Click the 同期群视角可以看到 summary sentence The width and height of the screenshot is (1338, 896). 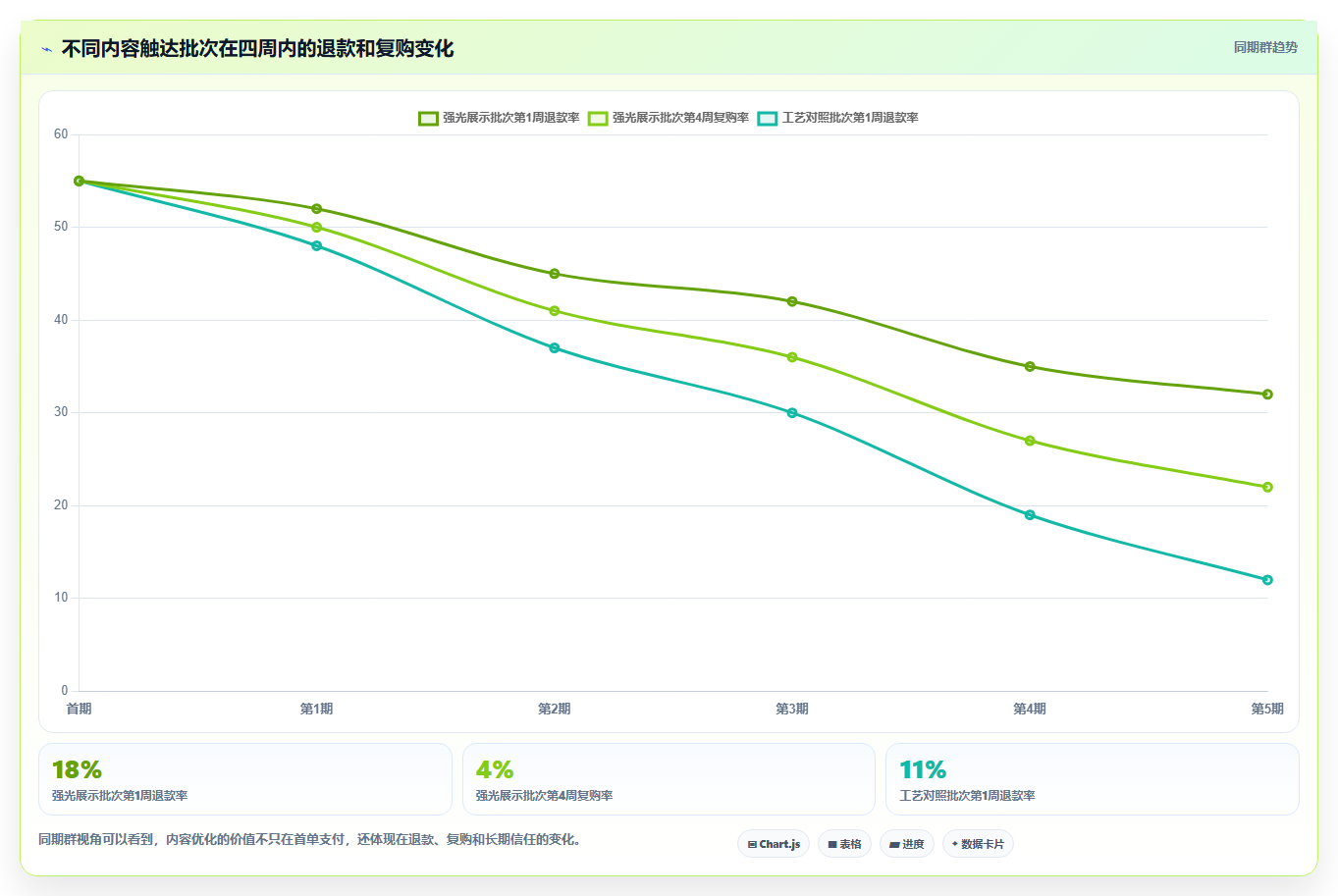coord(310,840)
